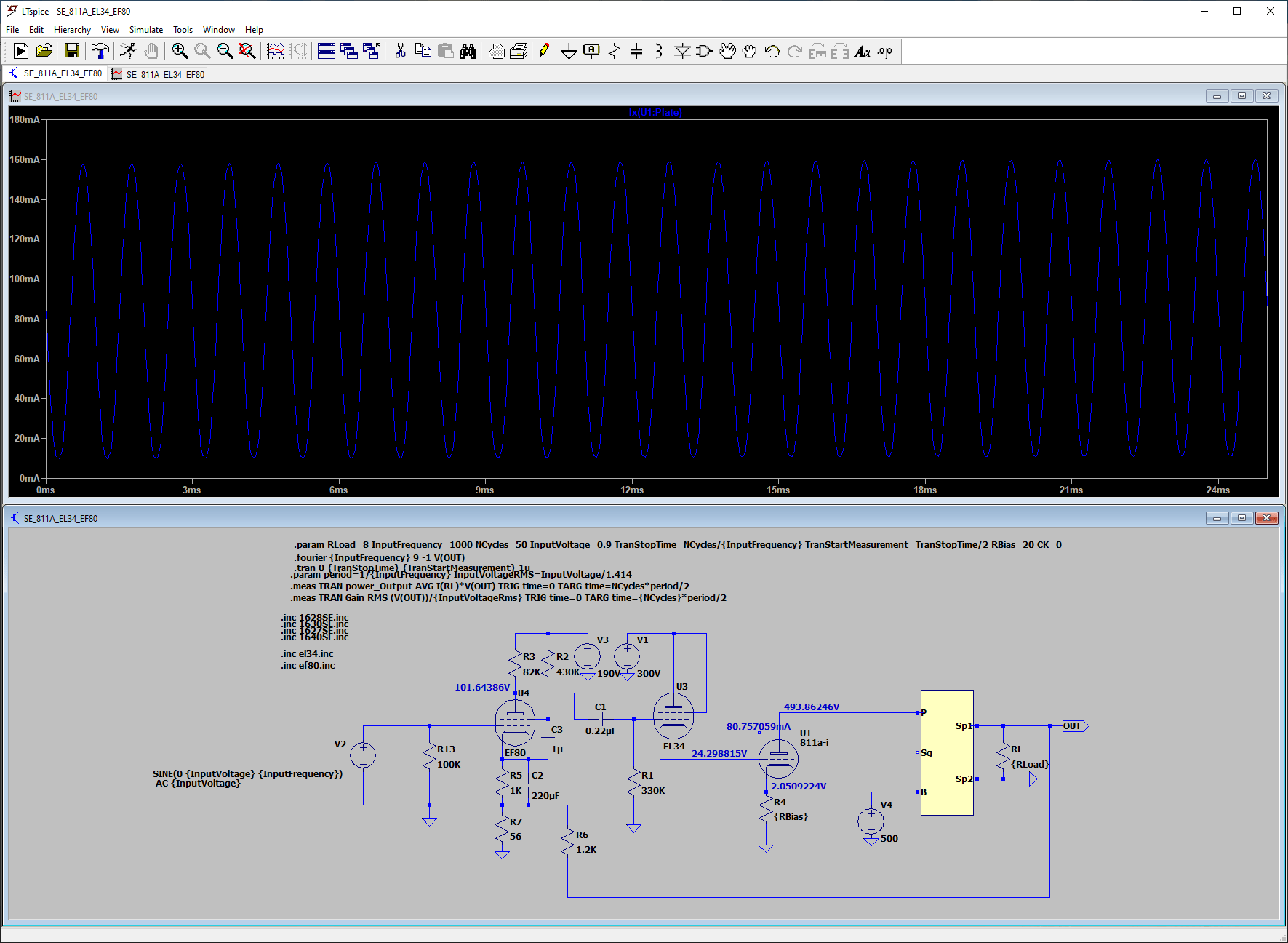Click the Ix(U1:Plate) trace label
The width and height of the screenshot is (1288, 943).
[655, 113]
